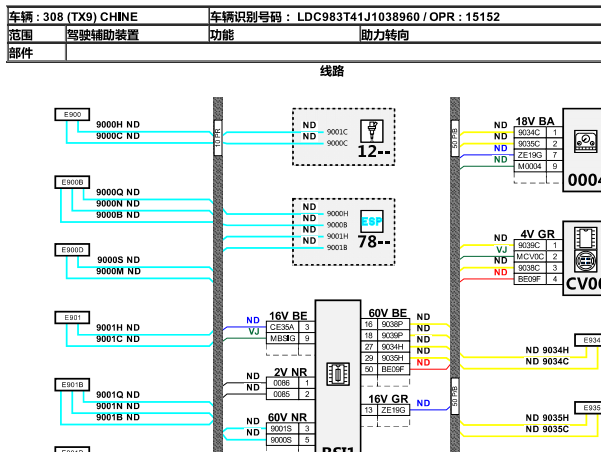Click the BE09F pin cell in 60V BE

point(393,369)
